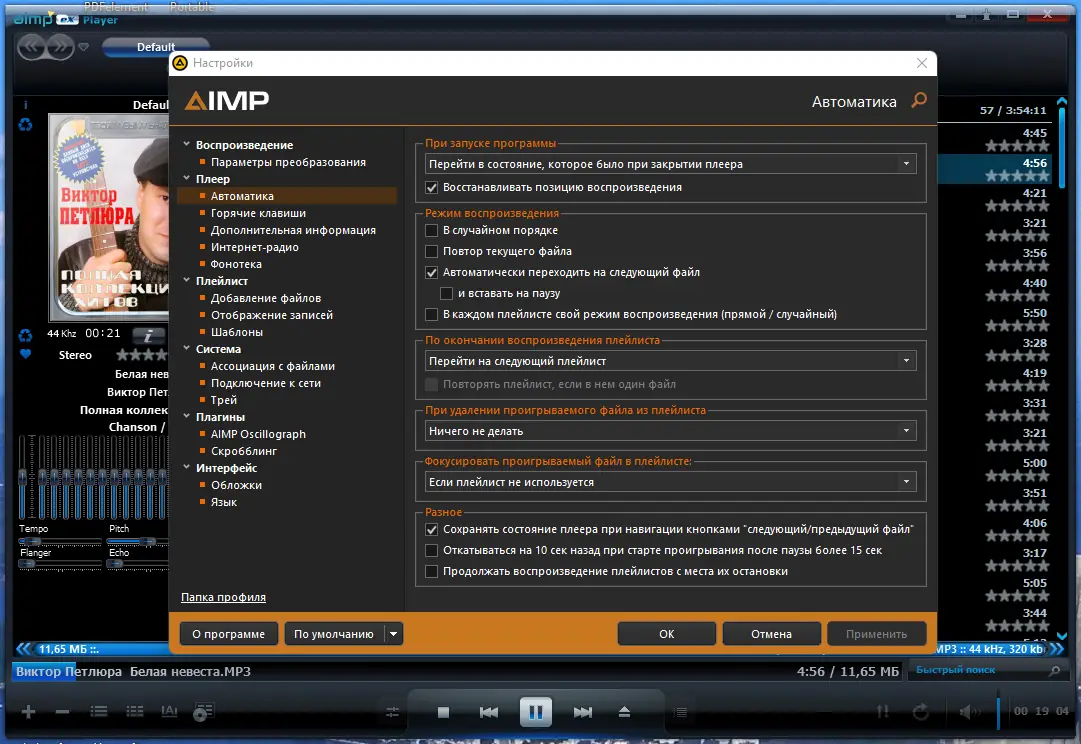Image resolution: width=1081 pixels, height=744 pixels.
Task: Toggle the shuffle arrows icon in player
Action: coord(882,712)
